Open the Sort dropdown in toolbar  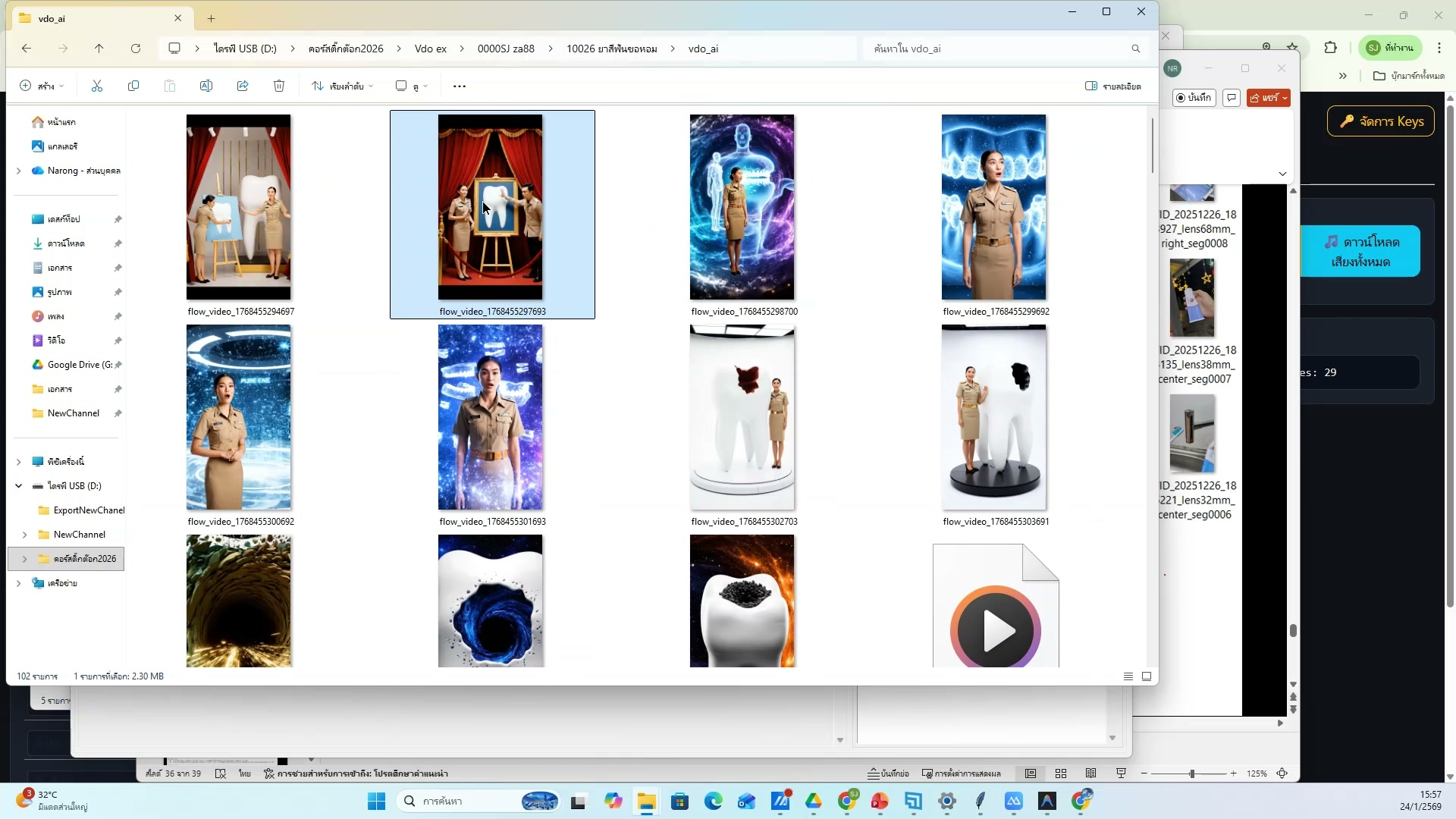[343, 86]
